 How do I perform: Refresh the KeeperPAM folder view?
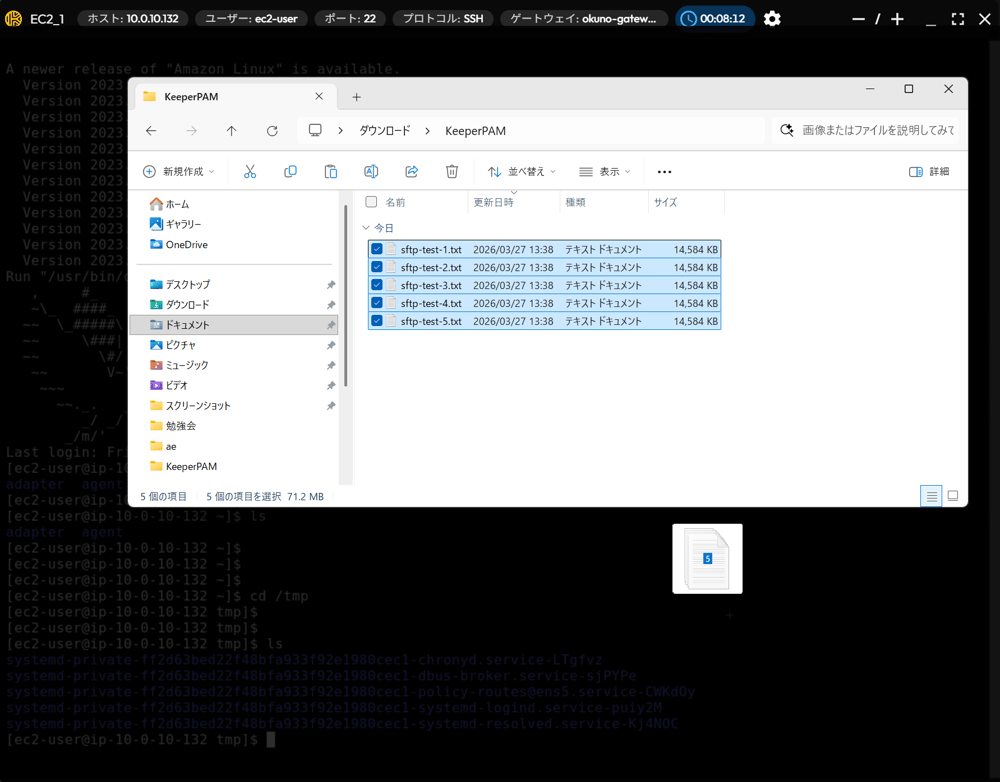coord(272,131)
